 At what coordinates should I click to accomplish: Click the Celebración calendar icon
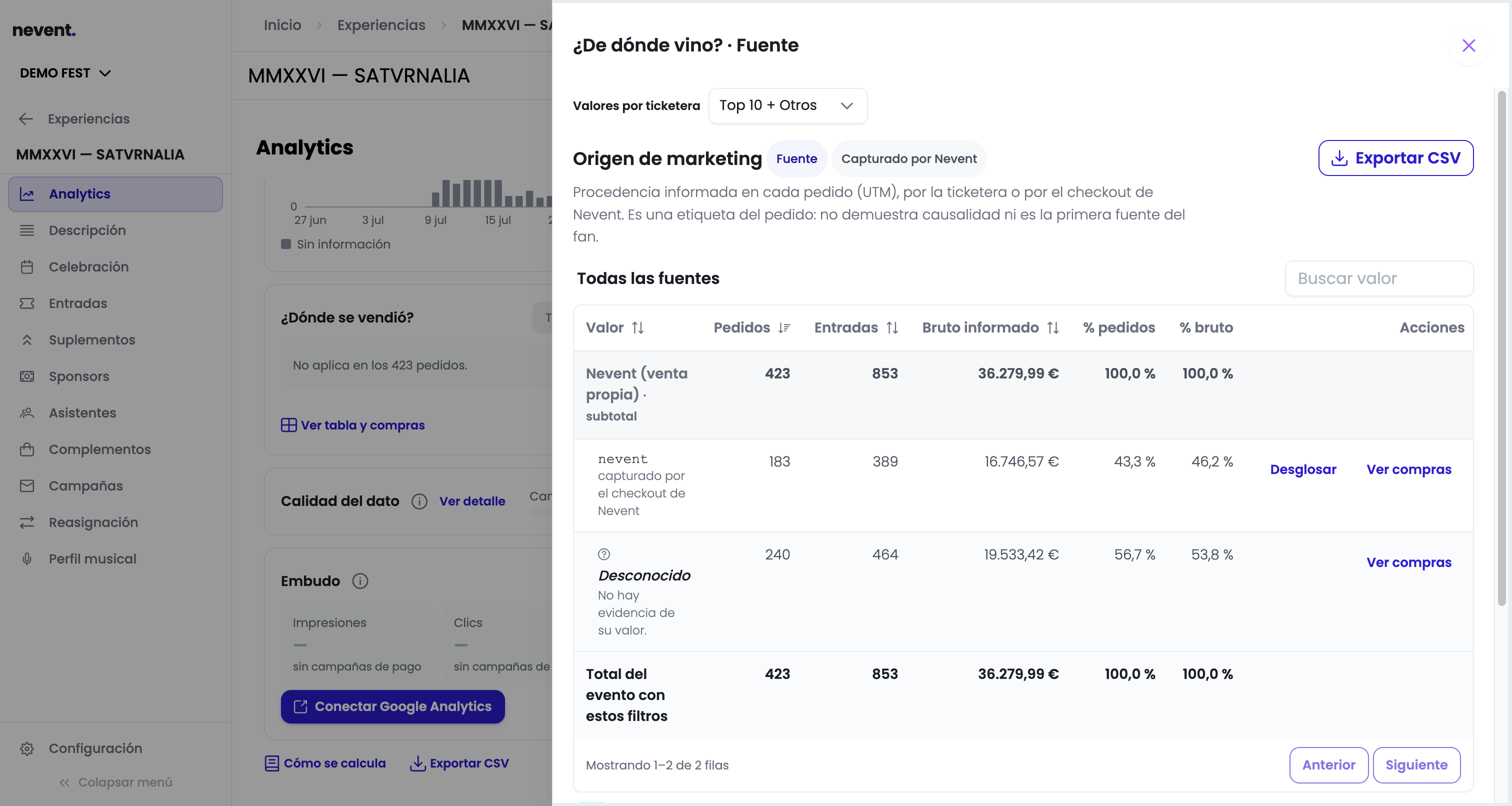tap(27, 266)
